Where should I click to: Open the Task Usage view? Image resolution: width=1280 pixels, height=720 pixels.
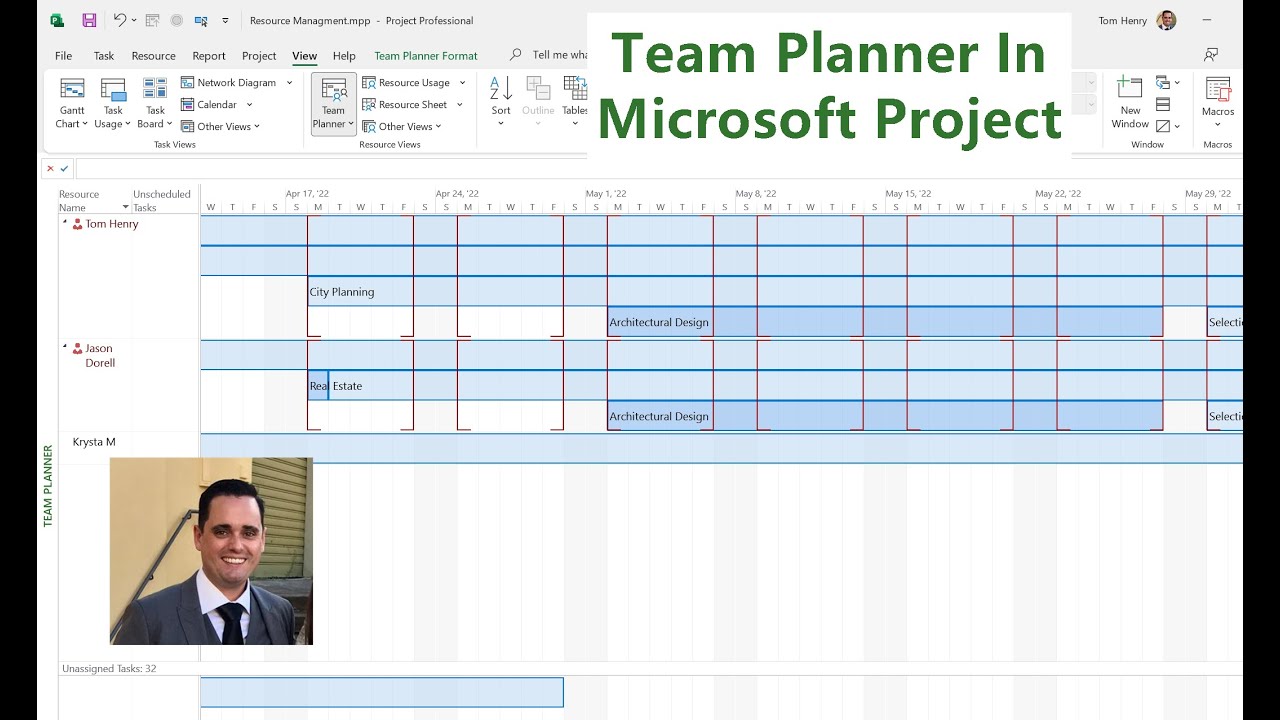113,104
